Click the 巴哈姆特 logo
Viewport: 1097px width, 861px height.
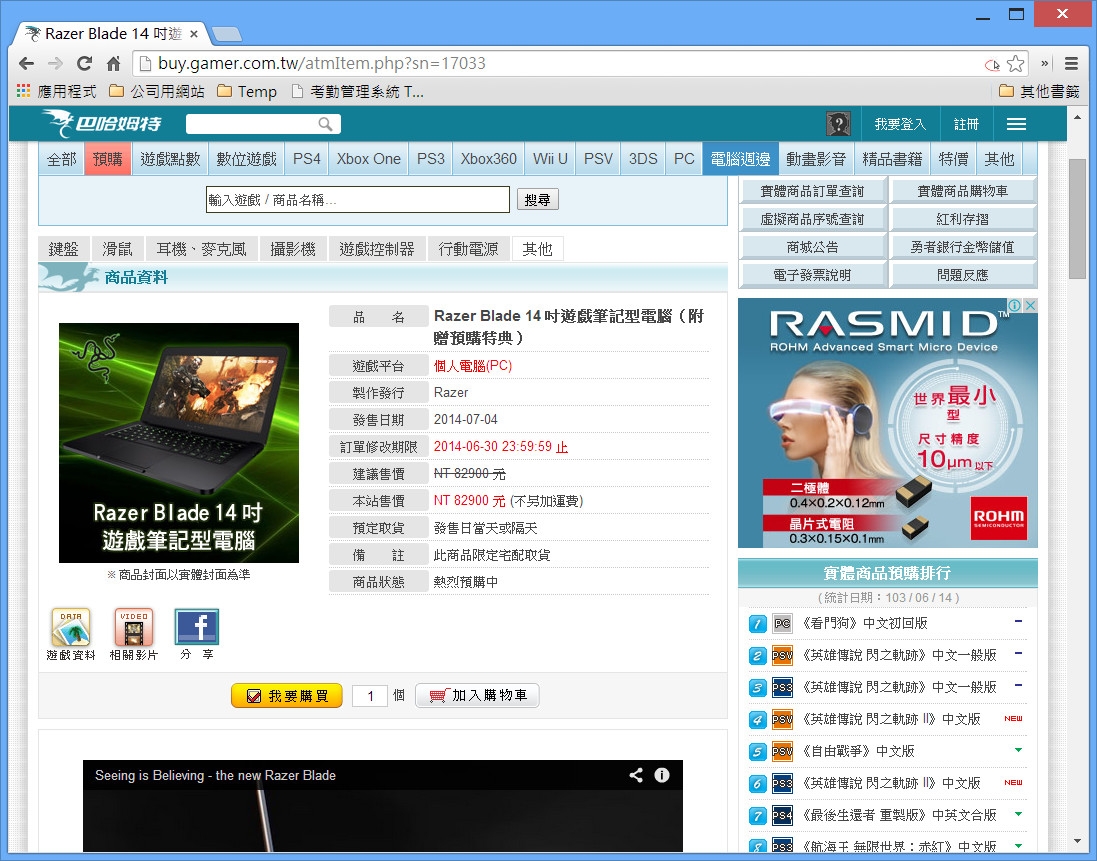click(102, 124)
